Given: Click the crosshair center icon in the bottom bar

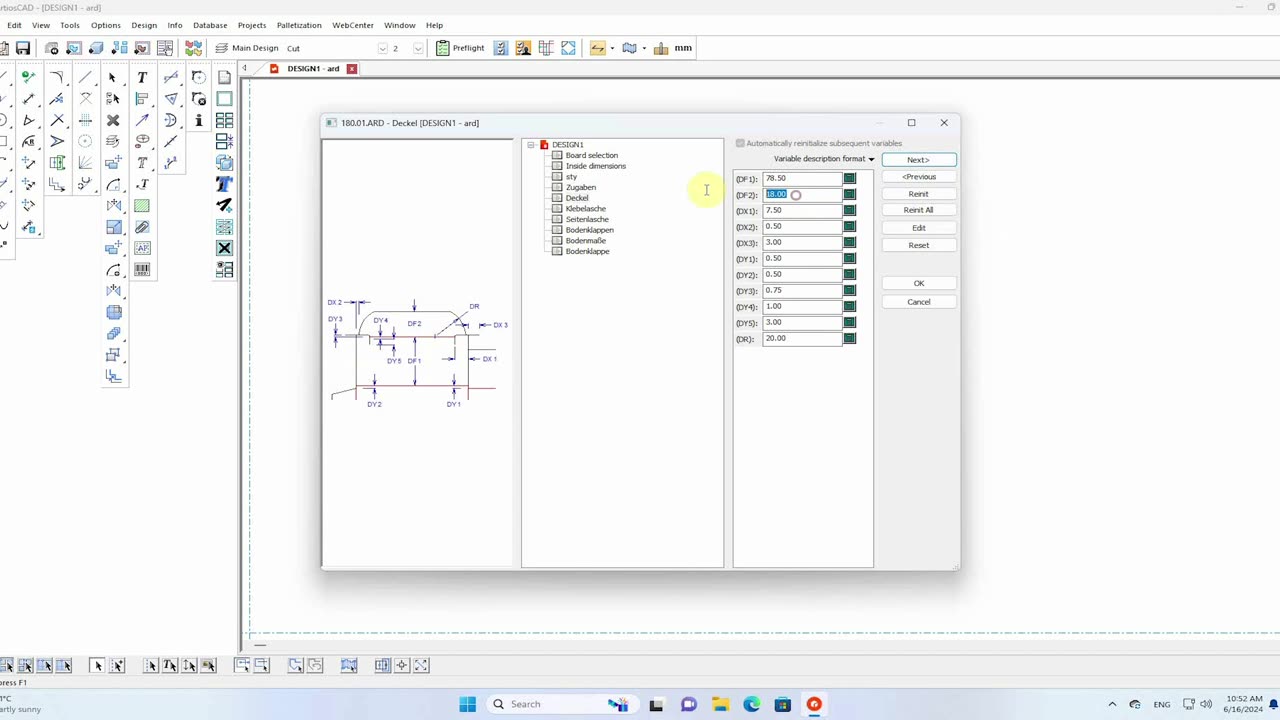Looking at the screenshot, I should point(402,665).
